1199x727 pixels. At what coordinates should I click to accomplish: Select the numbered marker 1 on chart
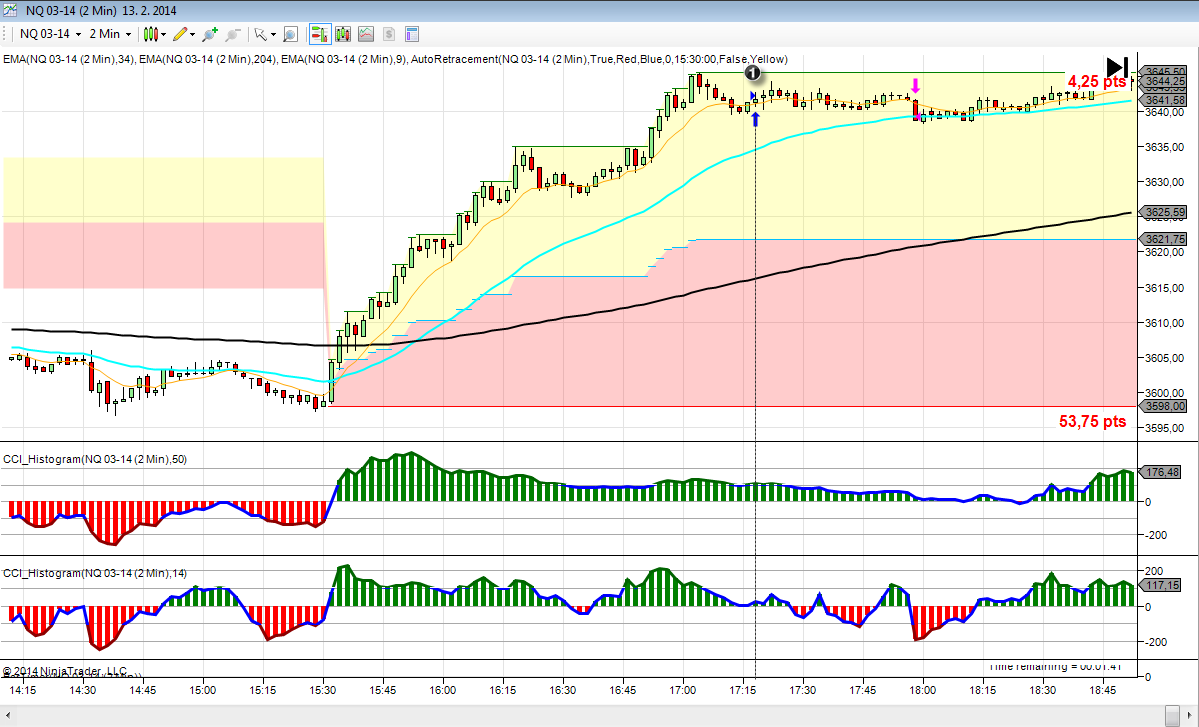click(753, 73)
